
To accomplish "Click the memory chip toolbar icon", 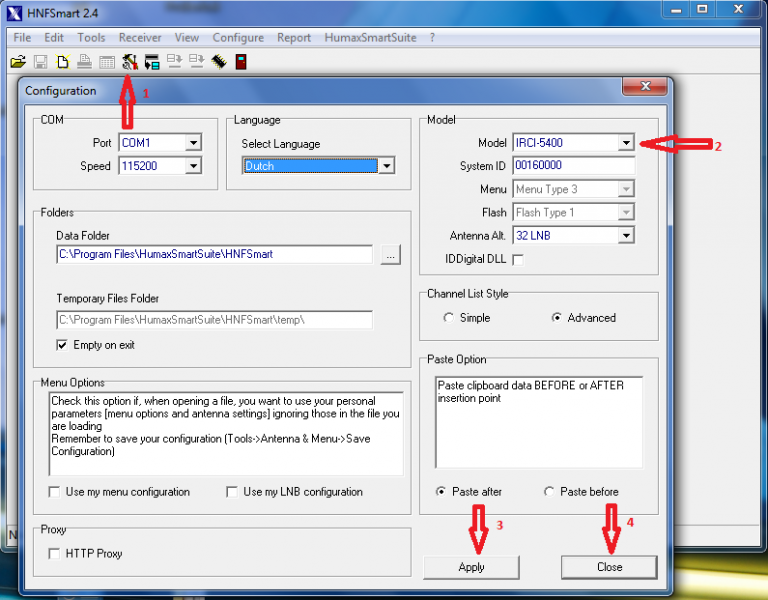I will coord(219,62).
